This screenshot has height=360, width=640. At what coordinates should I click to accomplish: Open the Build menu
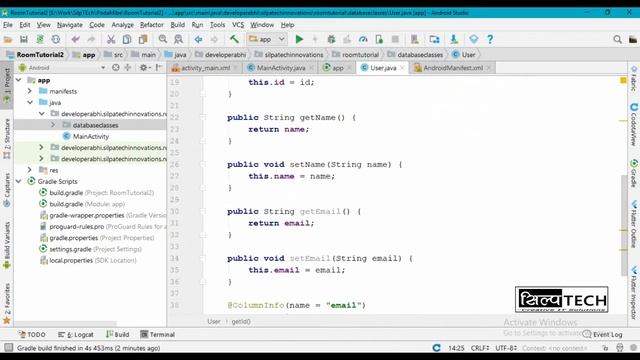tap(178, 25)
